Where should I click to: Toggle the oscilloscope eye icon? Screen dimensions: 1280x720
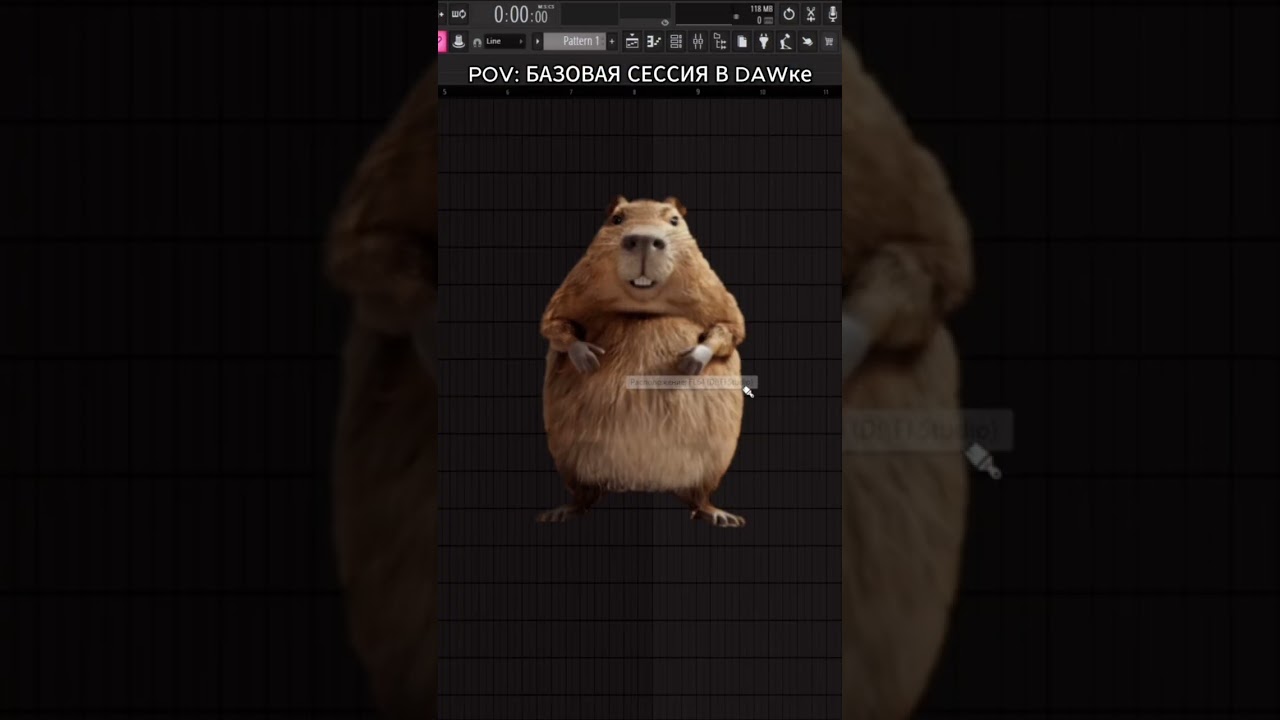coord(665,23)
